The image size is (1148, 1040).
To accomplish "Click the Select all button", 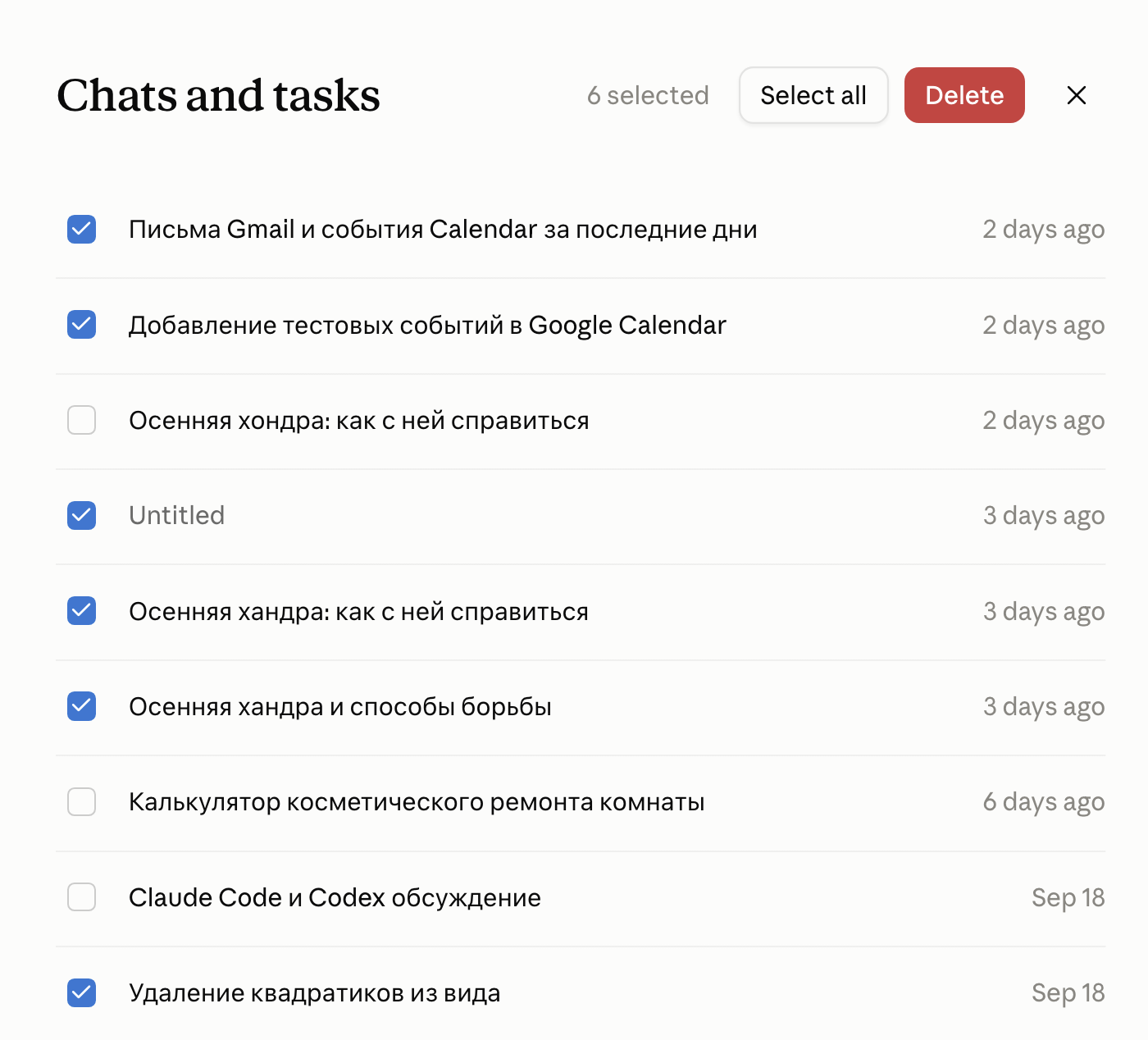I will coord(813,95).
